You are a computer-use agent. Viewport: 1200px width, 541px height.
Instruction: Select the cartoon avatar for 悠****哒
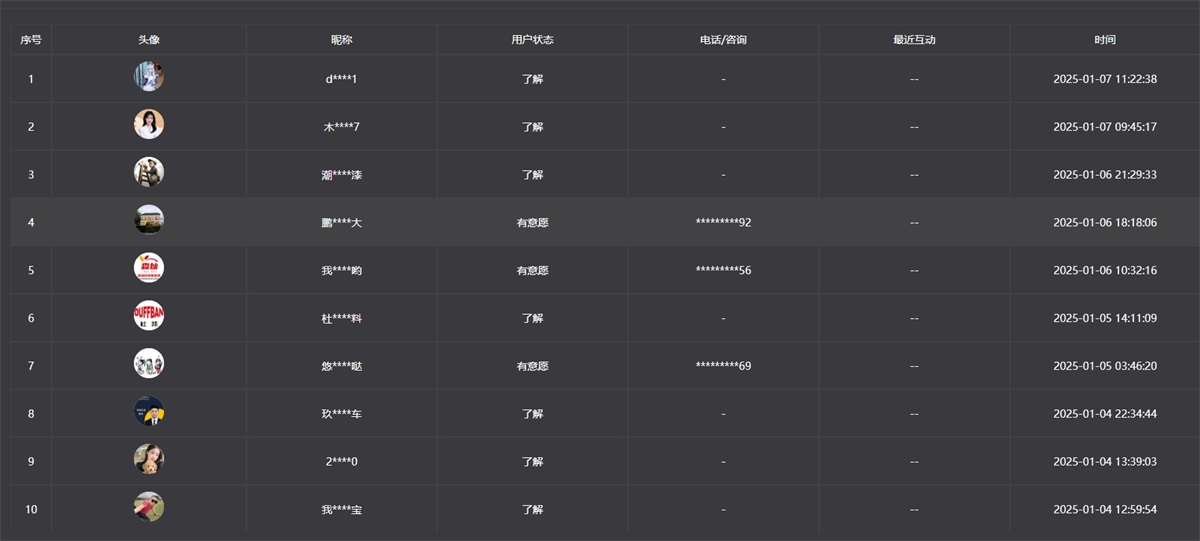click(149, 365)
